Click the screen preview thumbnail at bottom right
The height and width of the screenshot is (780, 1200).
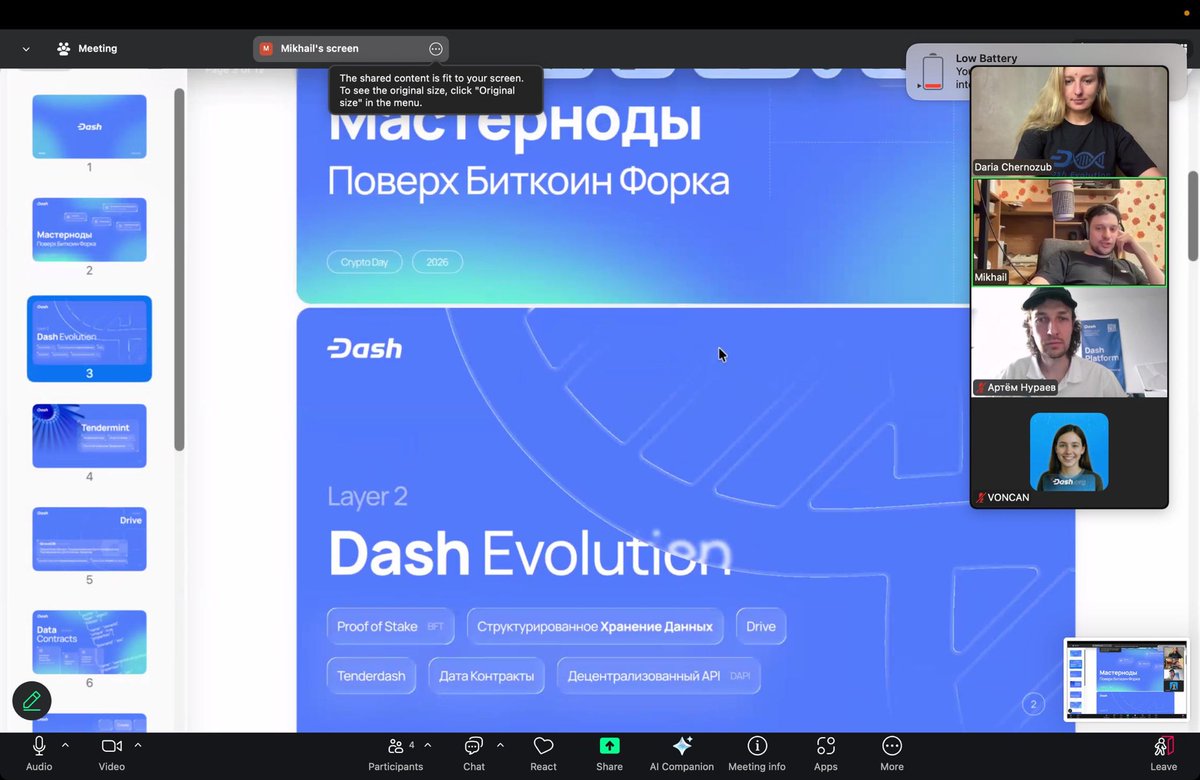(x=1125, y=680)
